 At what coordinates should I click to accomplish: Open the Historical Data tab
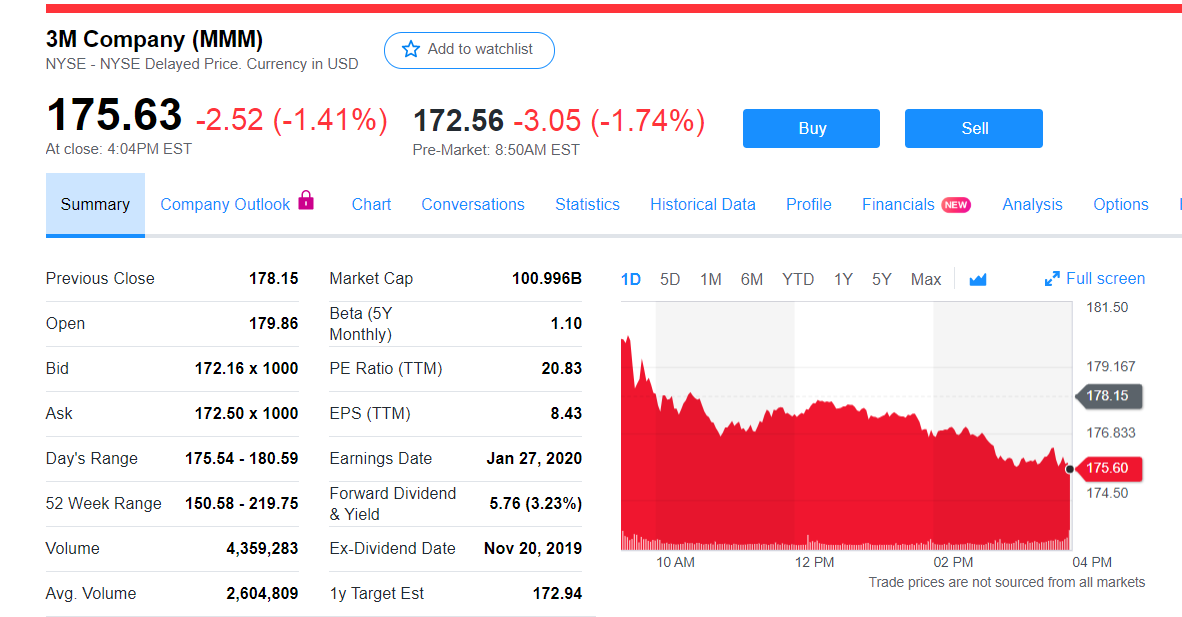pyautogui.click(x=703, y=205)
